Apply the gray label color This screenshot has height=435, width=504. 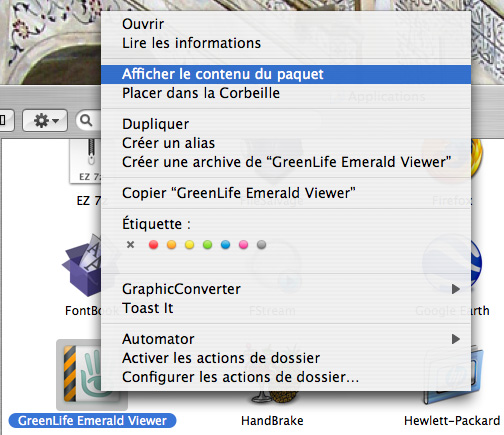coord(261,245)
